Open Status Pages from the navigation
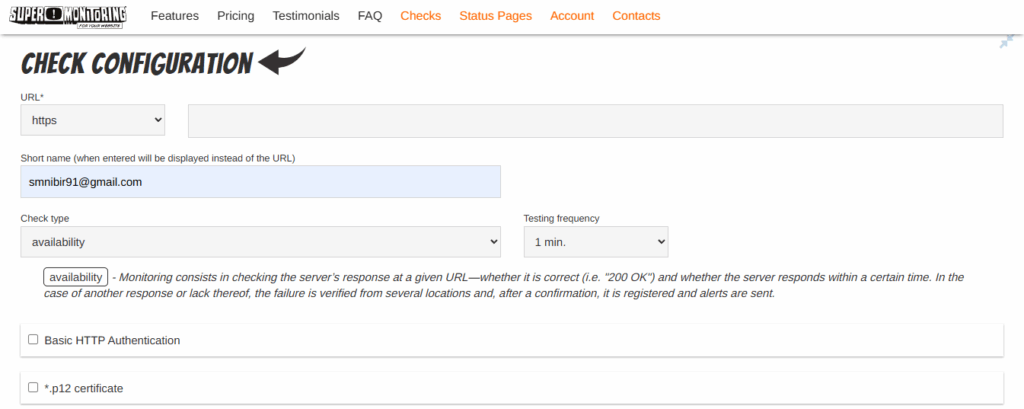This screenshot has width=1024, height=409. point(496,16)
